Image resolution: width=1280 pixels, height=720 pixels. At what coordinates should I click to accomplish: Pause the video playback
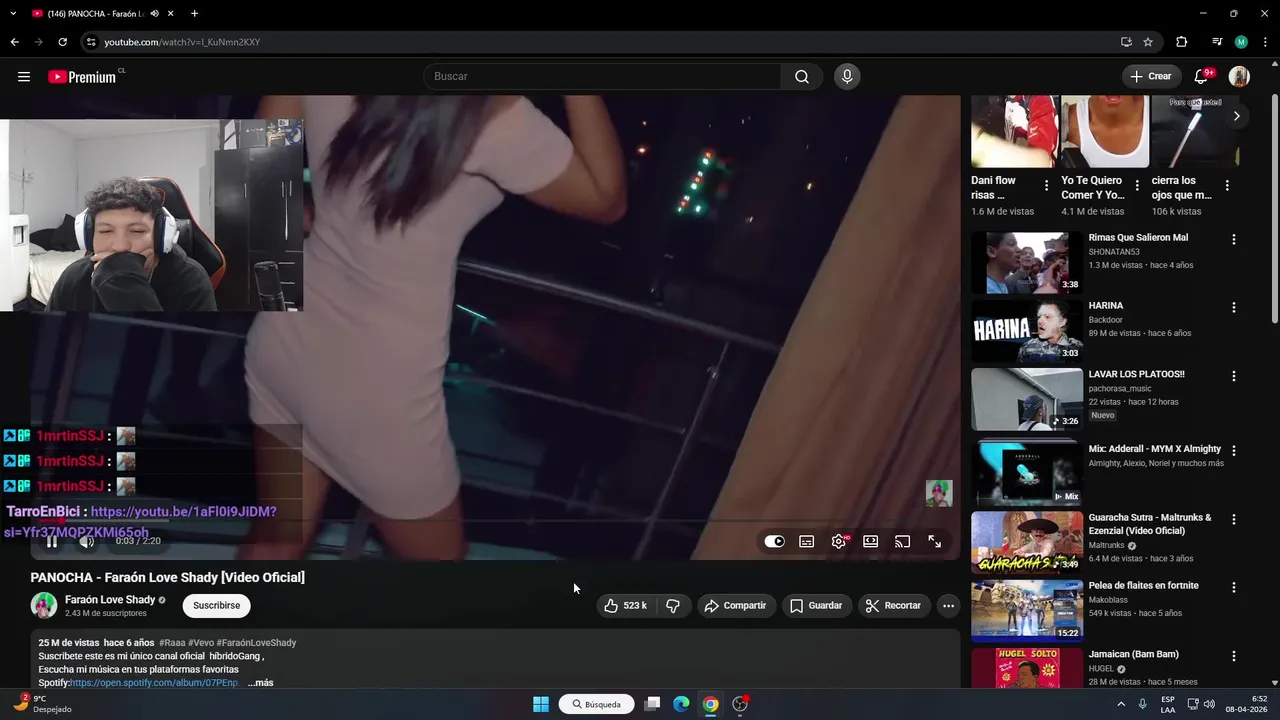(52, 541)
